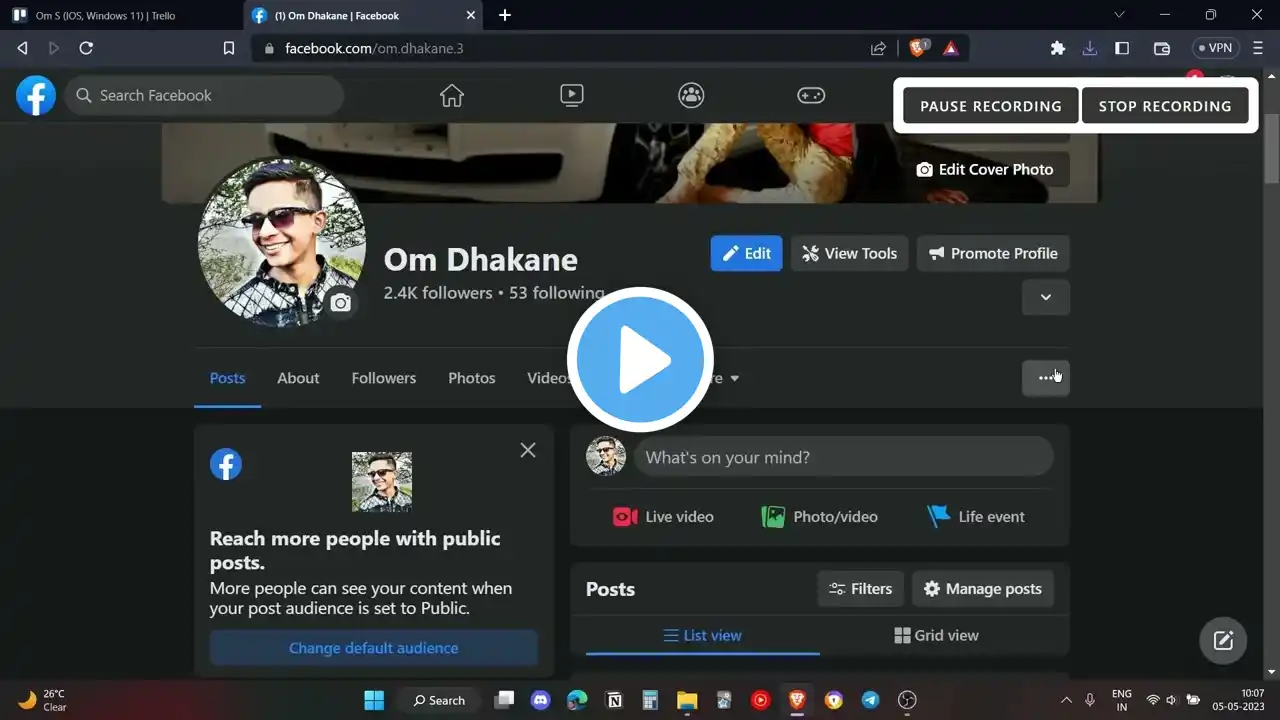Click the STOP RECORDING button
The image size is (1280, 720).
tap(1165, 106)
